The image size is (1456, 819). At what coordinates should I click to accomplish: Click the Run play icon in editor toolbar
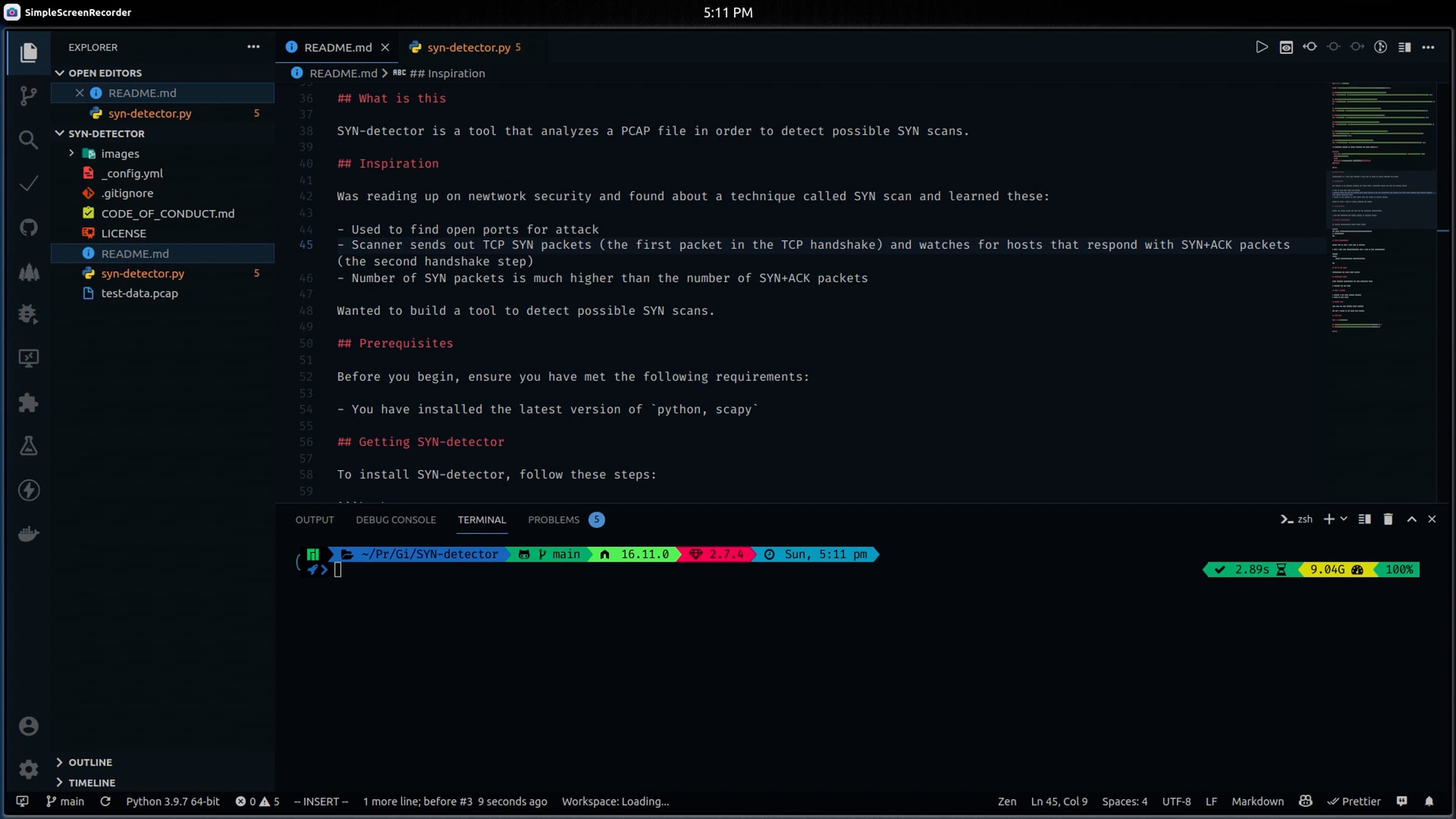(x=1261, y=47)
